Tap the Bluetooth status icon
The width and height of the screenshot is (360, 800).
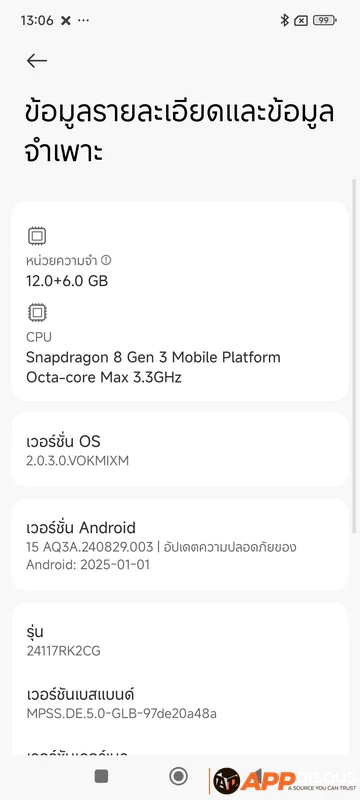[x=285, y=20]
